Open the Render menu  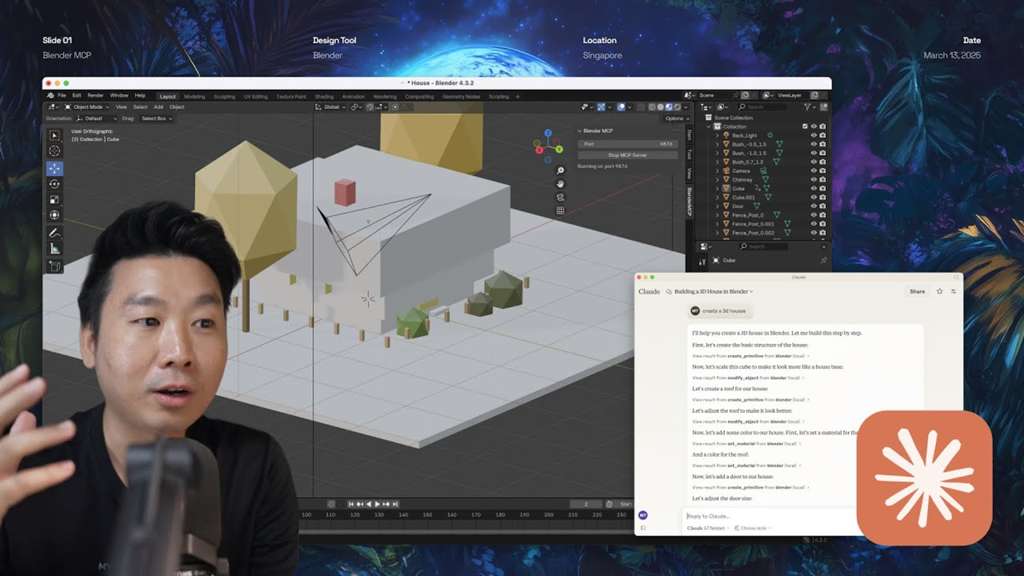click(96, 95)
